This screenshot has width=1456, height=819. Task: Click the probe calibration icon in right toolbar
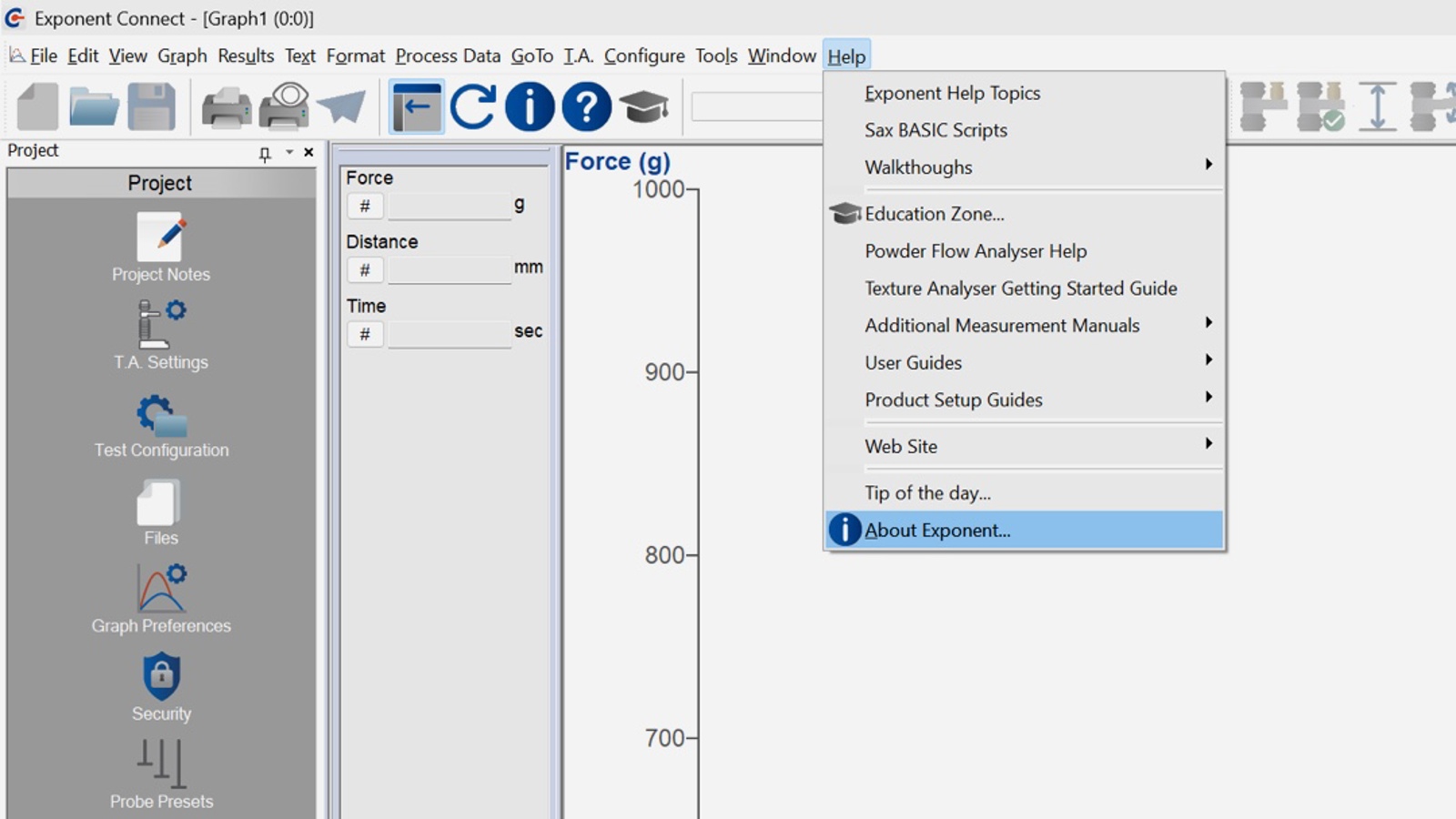pos(1263,106)
